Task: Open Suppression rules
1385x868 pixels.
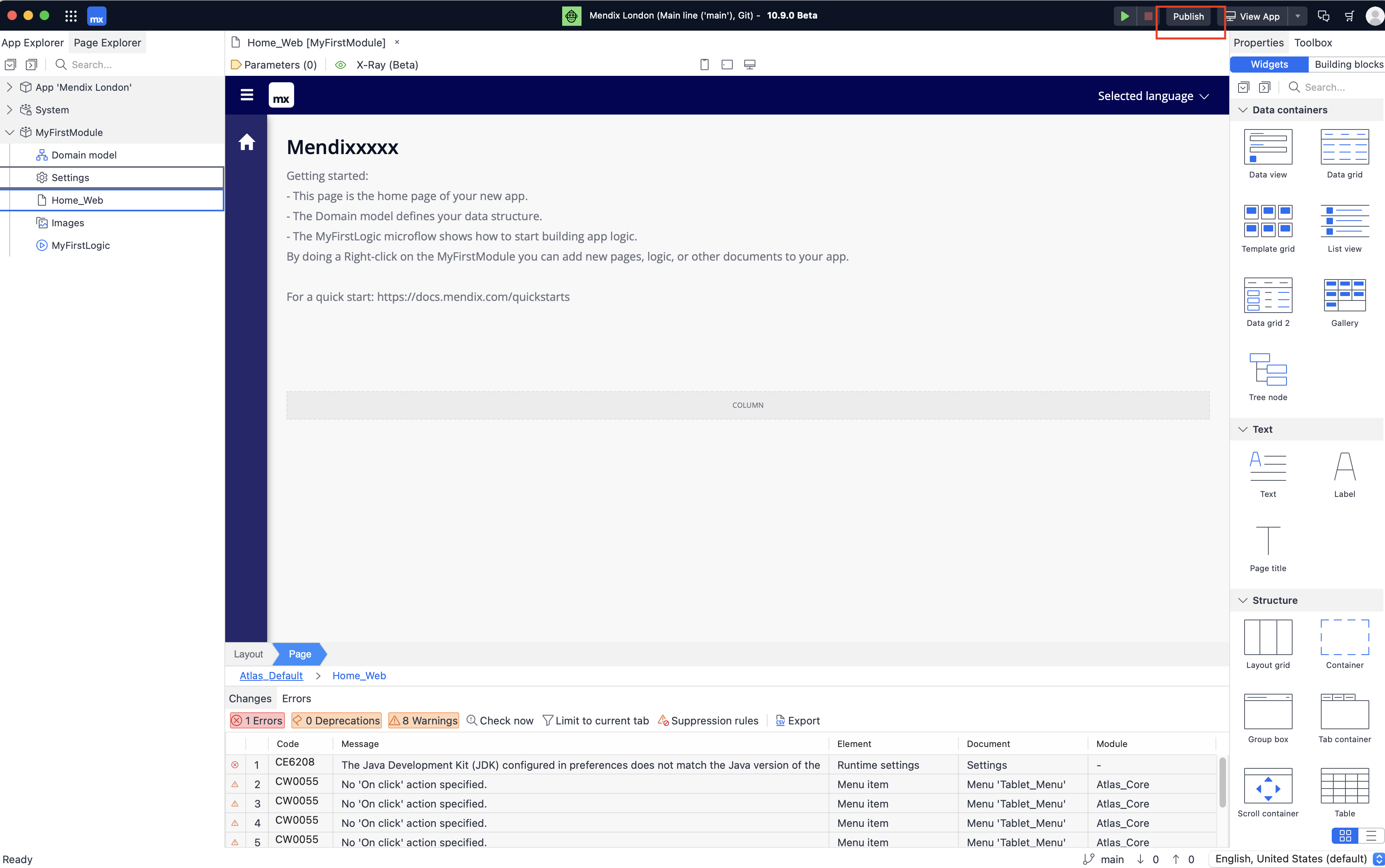Action: click(x=707, y=720)
